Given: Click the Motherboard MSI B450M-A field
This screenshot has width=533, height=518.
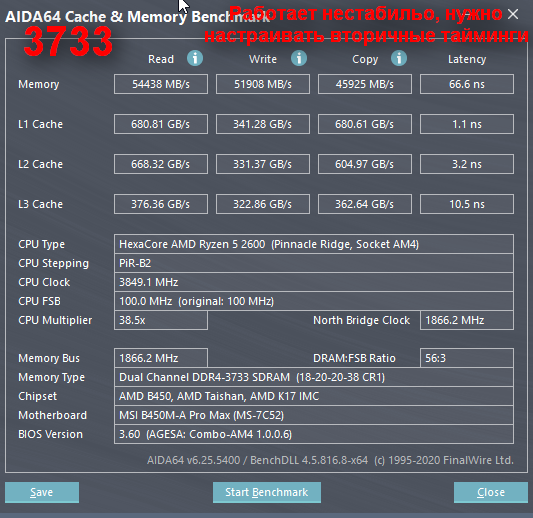Looking at the screenshot, I should (314, 415).
